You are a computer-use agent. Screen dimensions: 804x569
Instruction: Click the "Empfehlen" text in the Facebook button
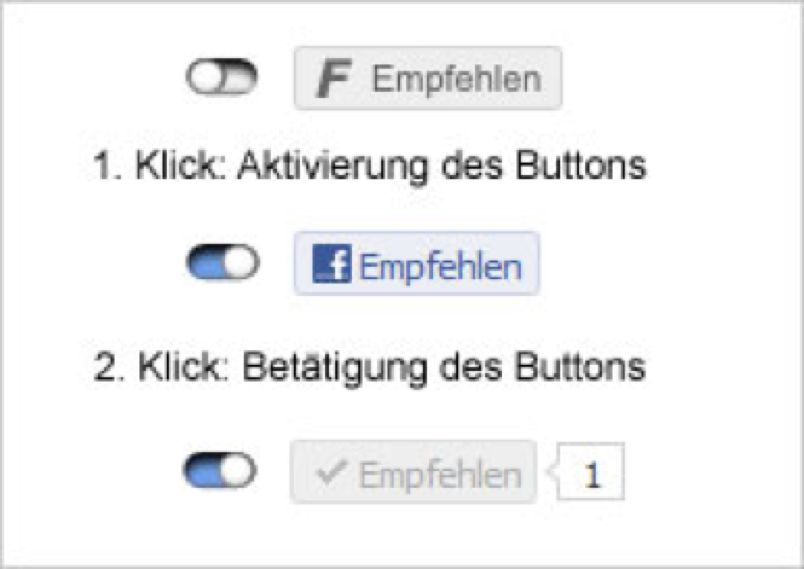[x=440, y=267]
